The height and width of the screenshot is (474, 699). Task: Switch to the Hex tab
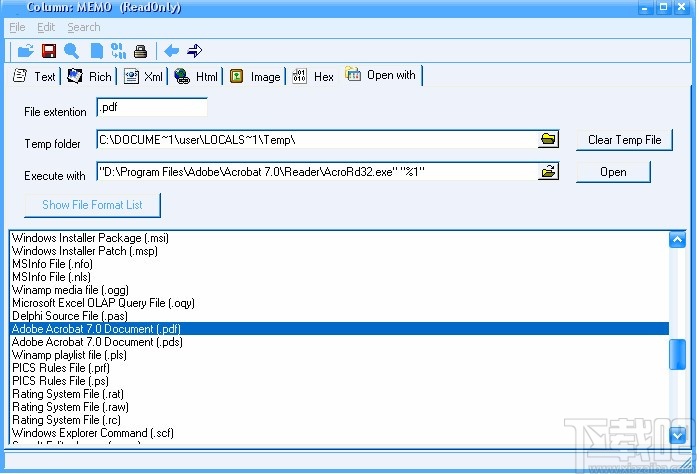(x=313, y=76)
